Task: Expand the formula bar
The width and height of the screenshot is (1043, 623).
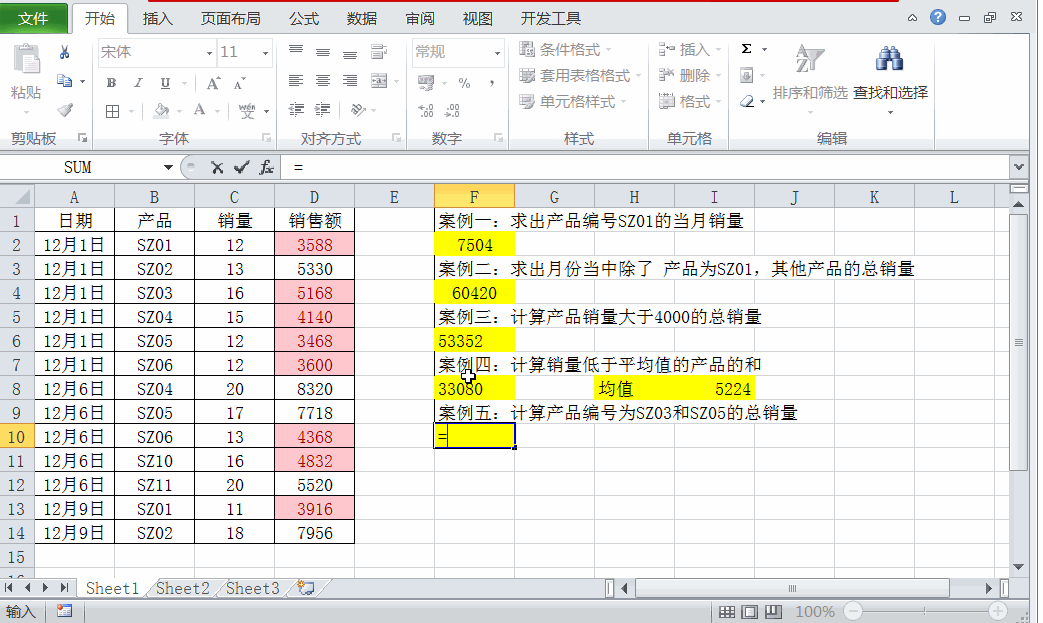Action: click(x=1018, y=168)
